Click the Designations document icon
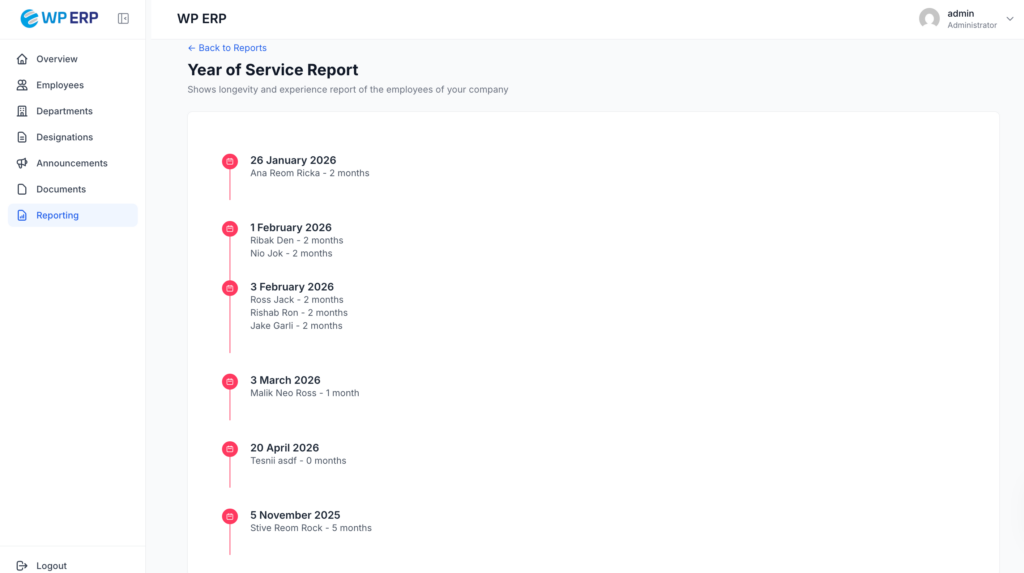The width and height of the screenshot is (1024, 573). pyautogui.click(x=22, y=137)
